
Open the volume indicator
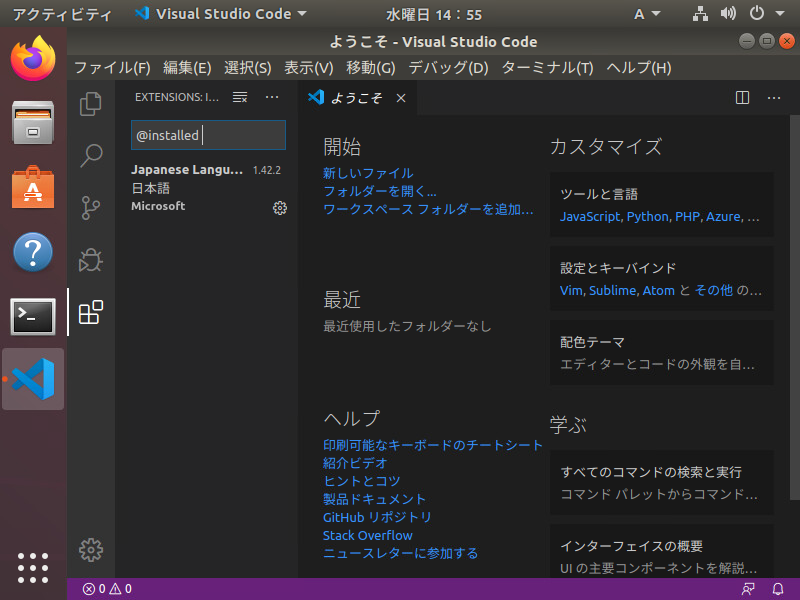(x=728, y=14)
